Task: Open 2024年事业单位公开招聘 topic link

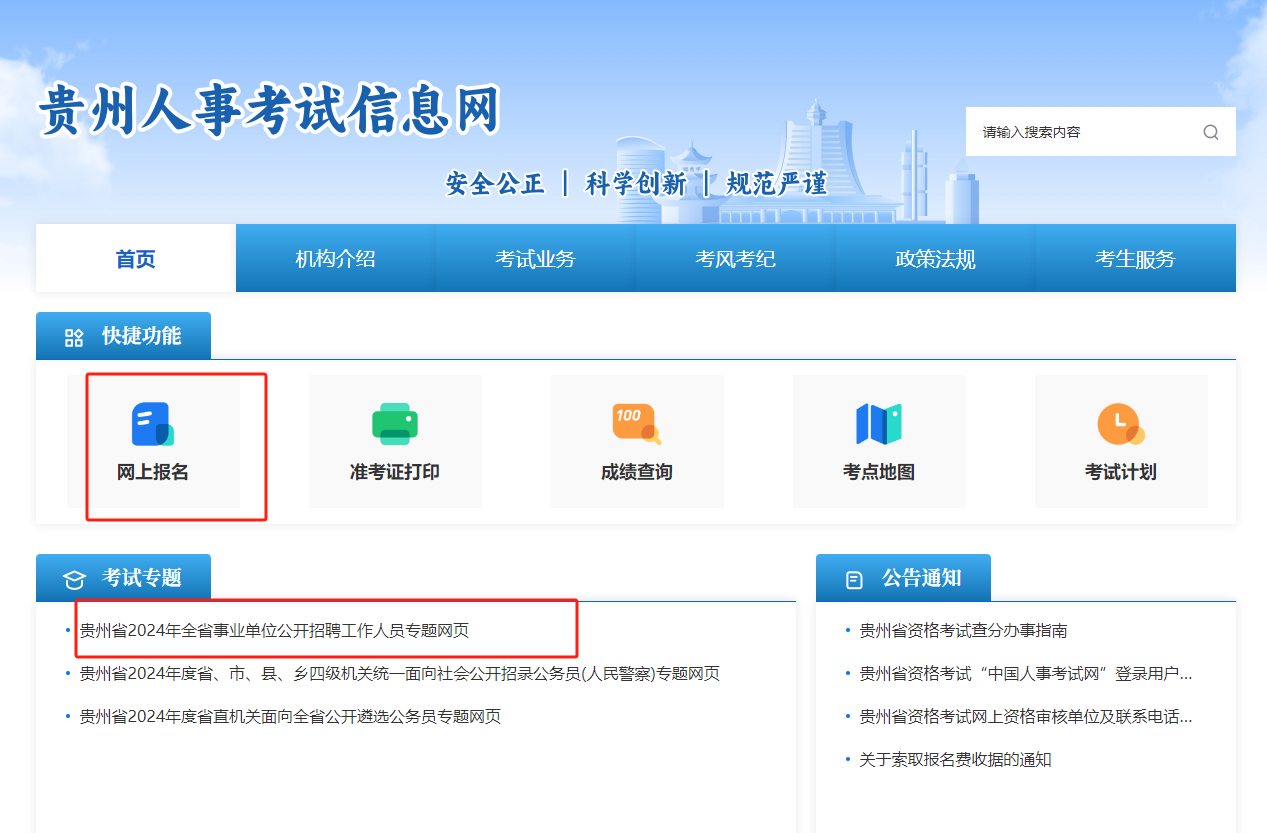Action: 274,631
